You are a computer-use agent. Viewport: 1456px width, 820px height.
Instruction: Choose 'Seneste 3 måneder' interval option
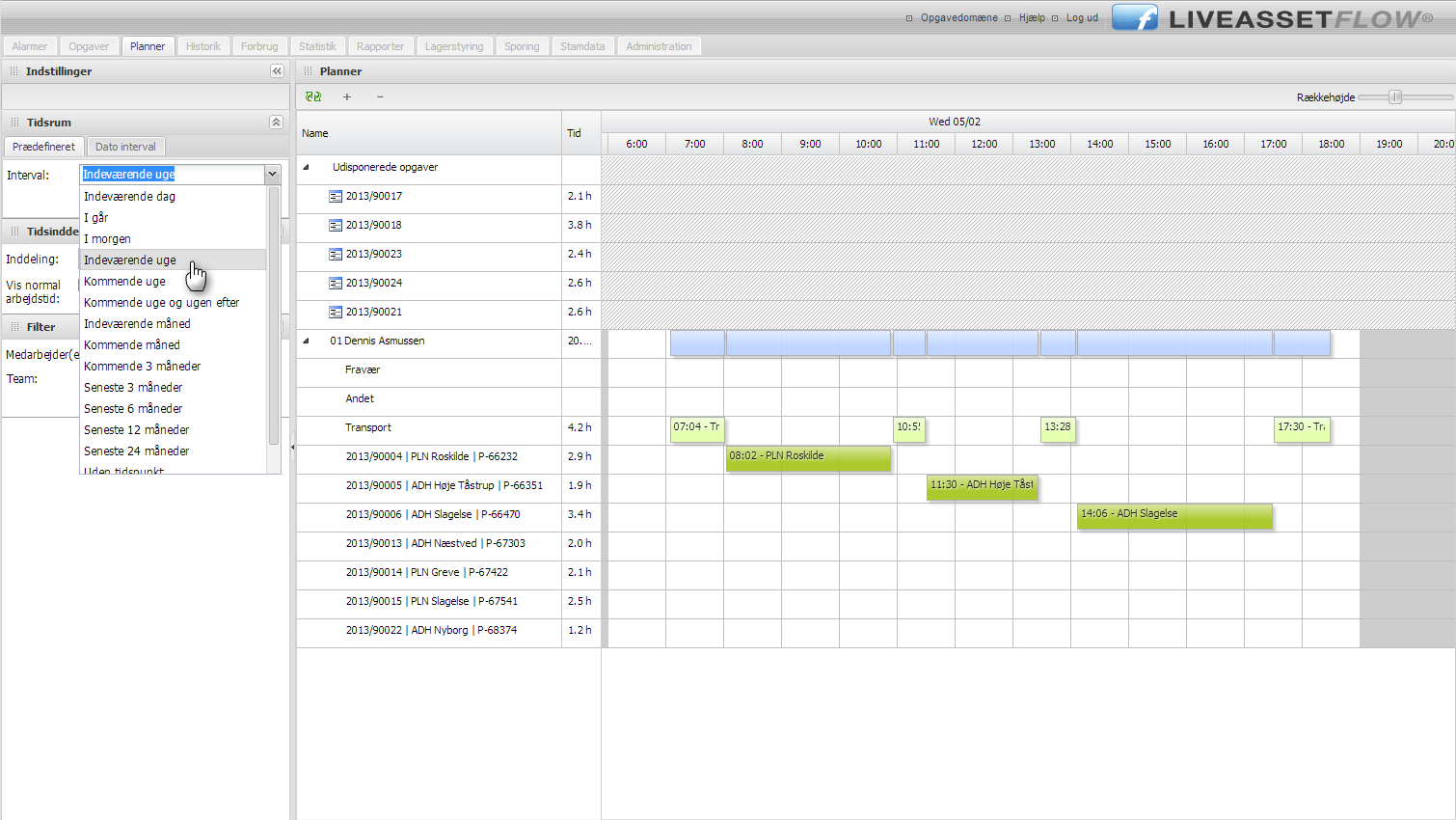(133, 388)
